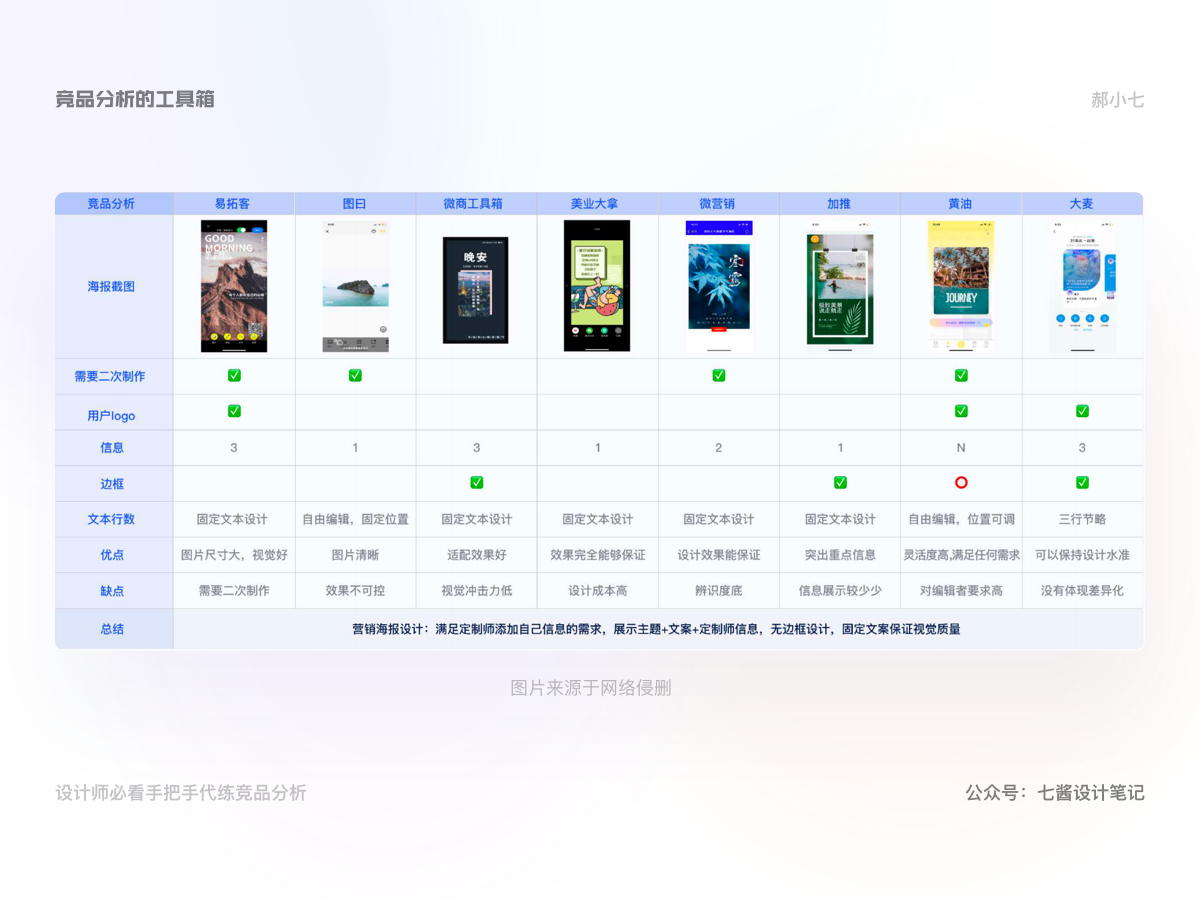Click the 易拓客 checkmark in 用户logo row

[x=234, y=411]
